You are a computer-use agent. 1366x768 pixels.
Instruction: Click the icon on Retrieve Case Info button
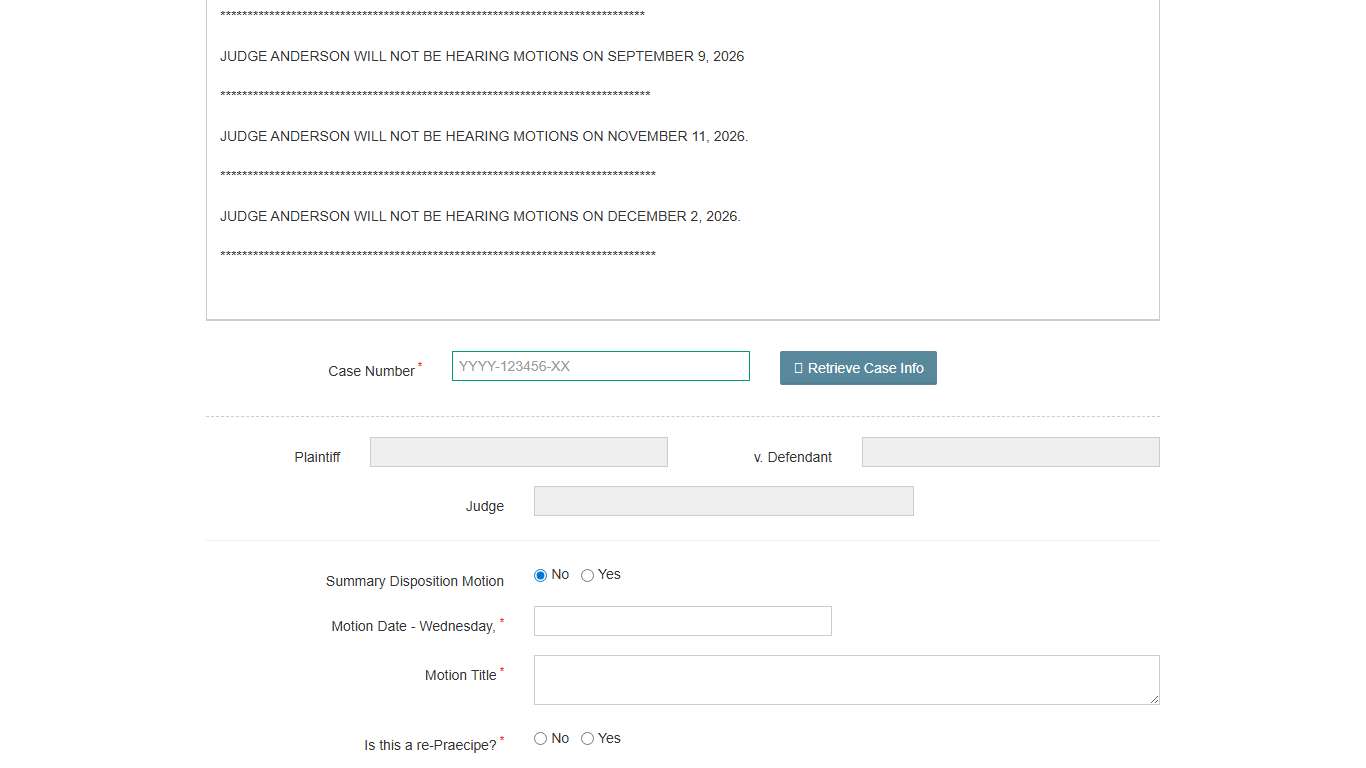[798, 368]
